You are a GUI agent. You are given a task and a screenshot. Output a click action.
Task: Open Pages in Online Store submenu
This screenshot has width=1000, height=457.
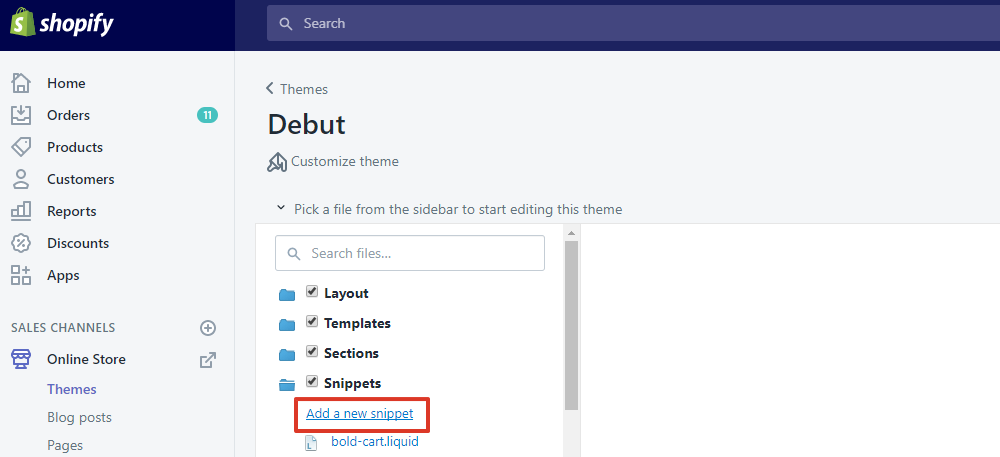point(65,445)
